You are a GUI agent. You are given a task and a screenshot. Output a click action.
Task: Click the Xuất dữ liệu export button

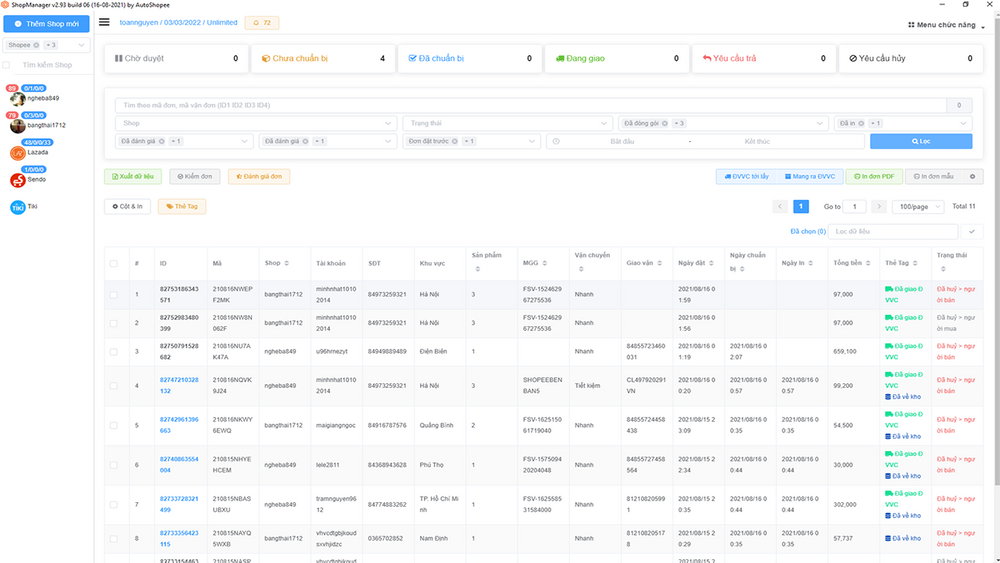[x=133, y=176]
